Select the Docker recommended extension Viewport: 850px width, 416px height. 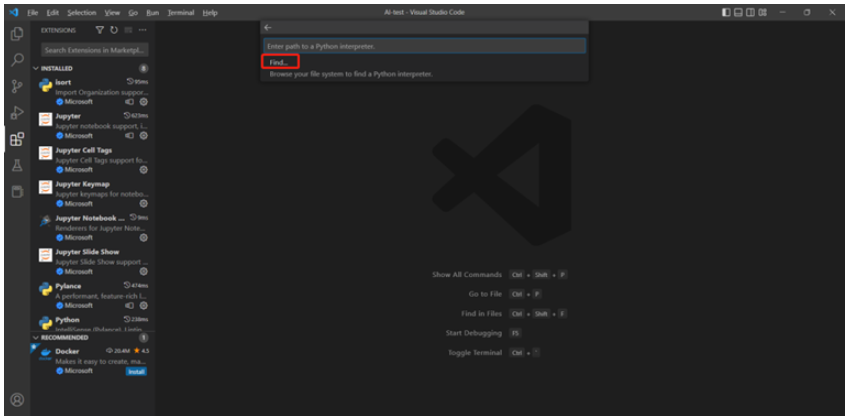click(93, 361)
